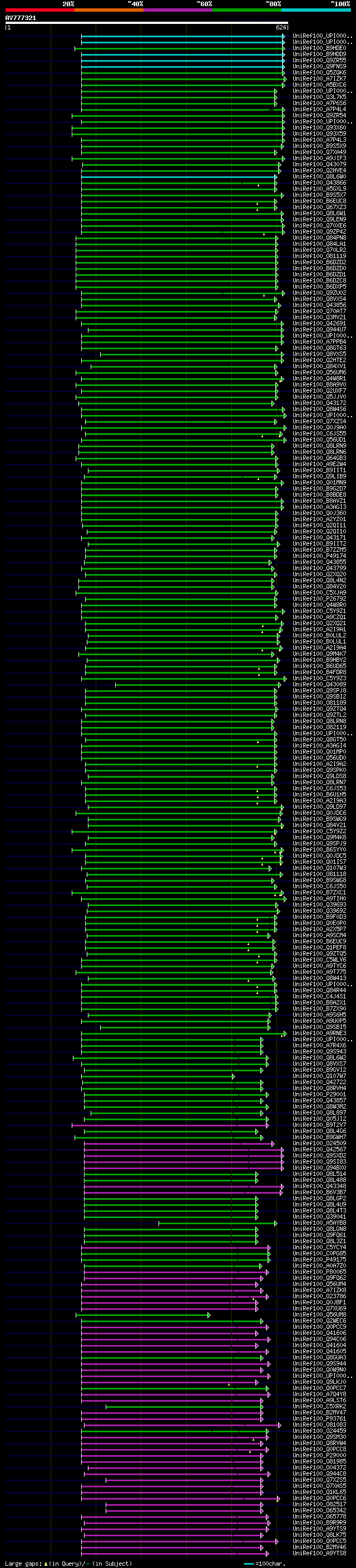Open last hit UniRef100_A9YTS8
The image size is (356, 1568).
319,1554
